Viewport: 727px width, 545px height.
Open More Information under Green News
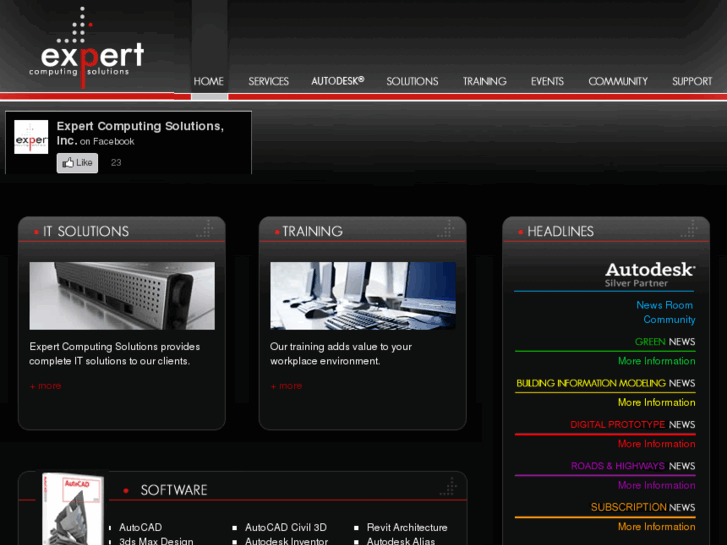click(657, 361)
